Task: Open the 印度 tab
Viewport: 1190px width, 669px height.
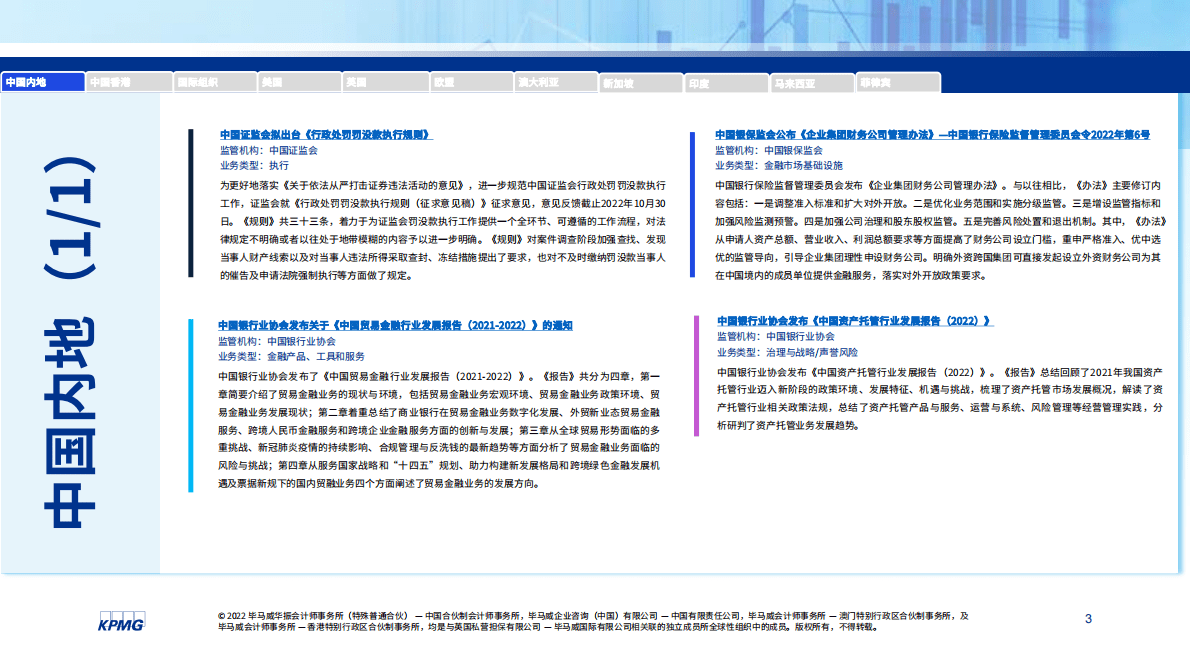Action: [x=726, y=83]
